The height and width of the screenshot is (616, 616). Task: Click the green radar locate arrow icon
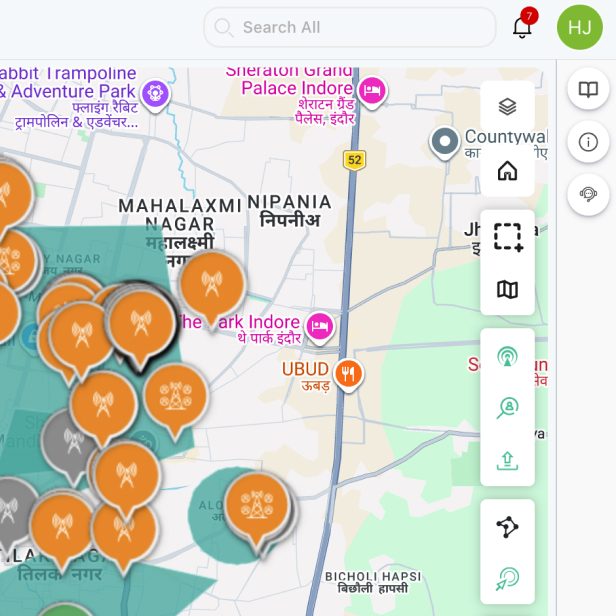tap(507, 579)
